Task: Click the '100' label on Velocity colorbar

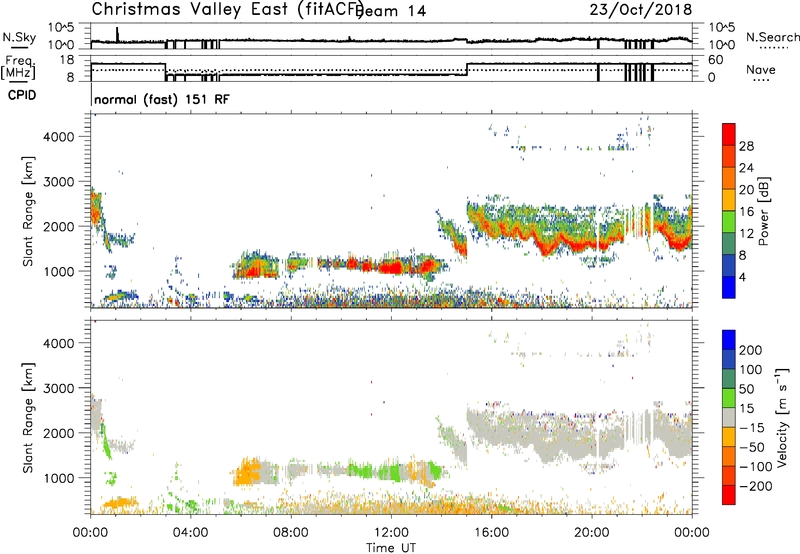Action: pyautogui.click(x=751, y=370)
